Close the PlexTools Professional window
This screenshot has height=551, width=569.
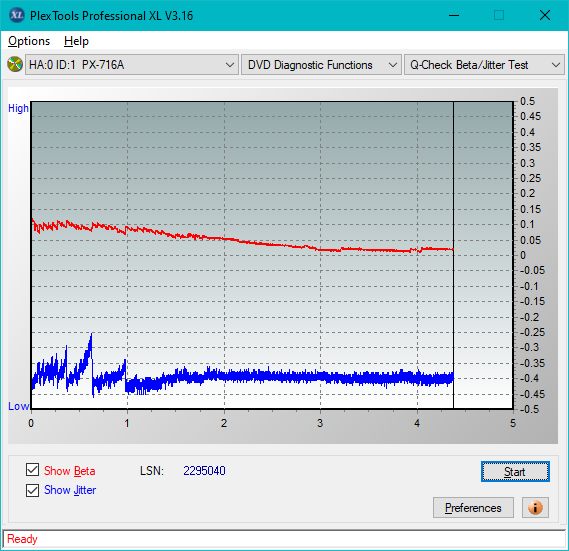pos(545,15)
